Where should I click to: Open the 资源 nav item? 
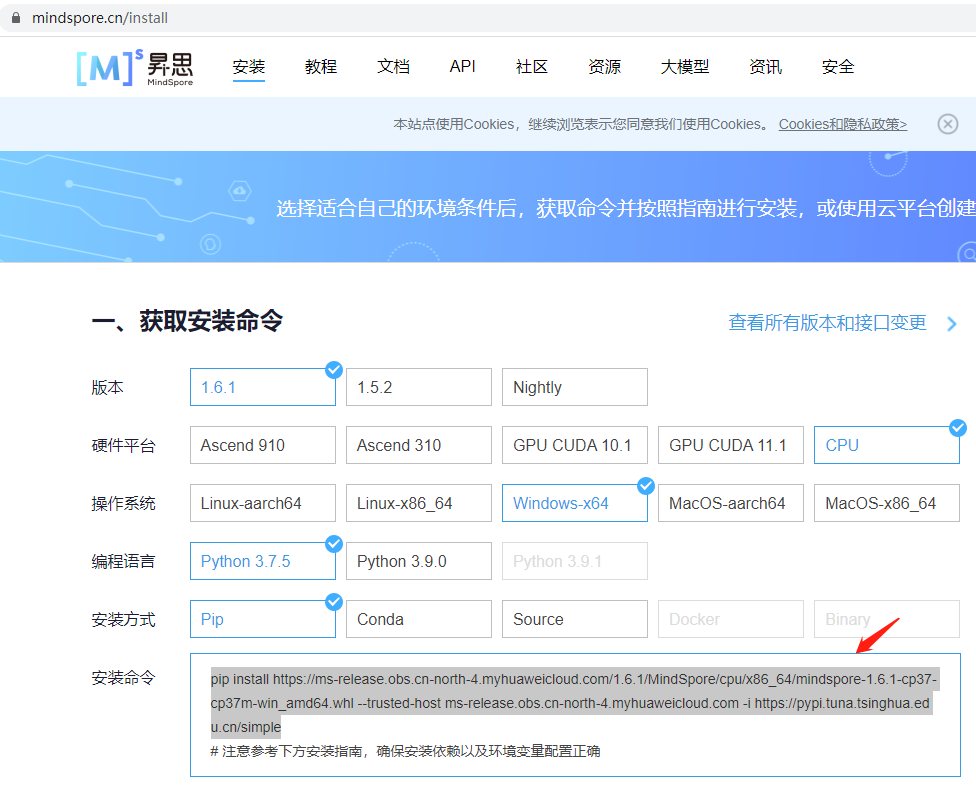pos(604,67)
